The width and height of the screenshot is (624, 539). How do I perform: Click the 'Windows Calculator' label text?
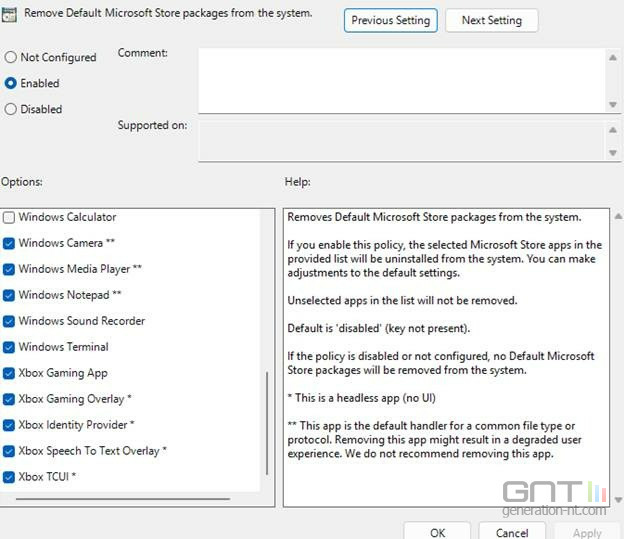click(x=67, y=217)
